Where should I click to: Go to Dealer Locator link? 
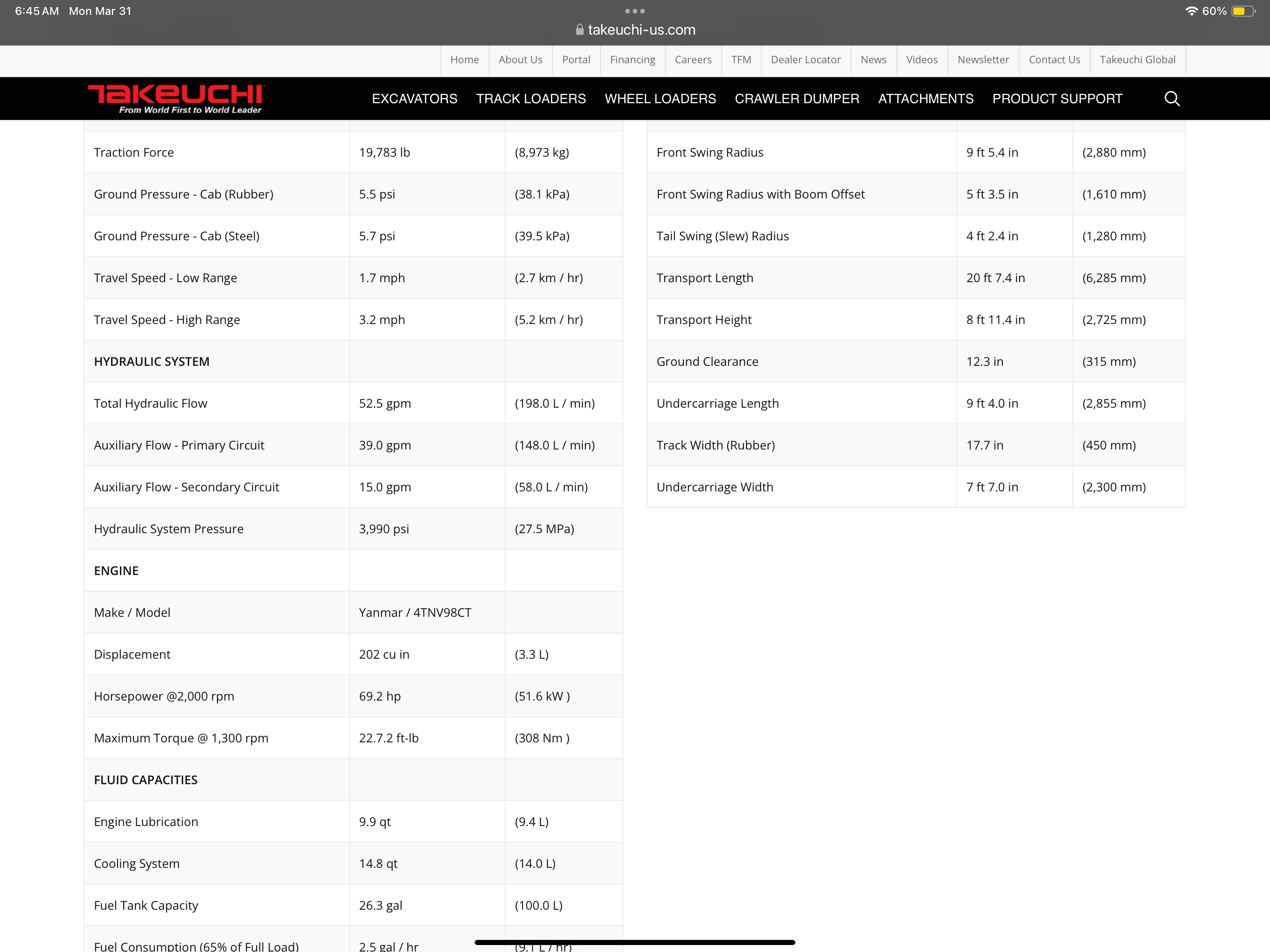pos(806,59)
